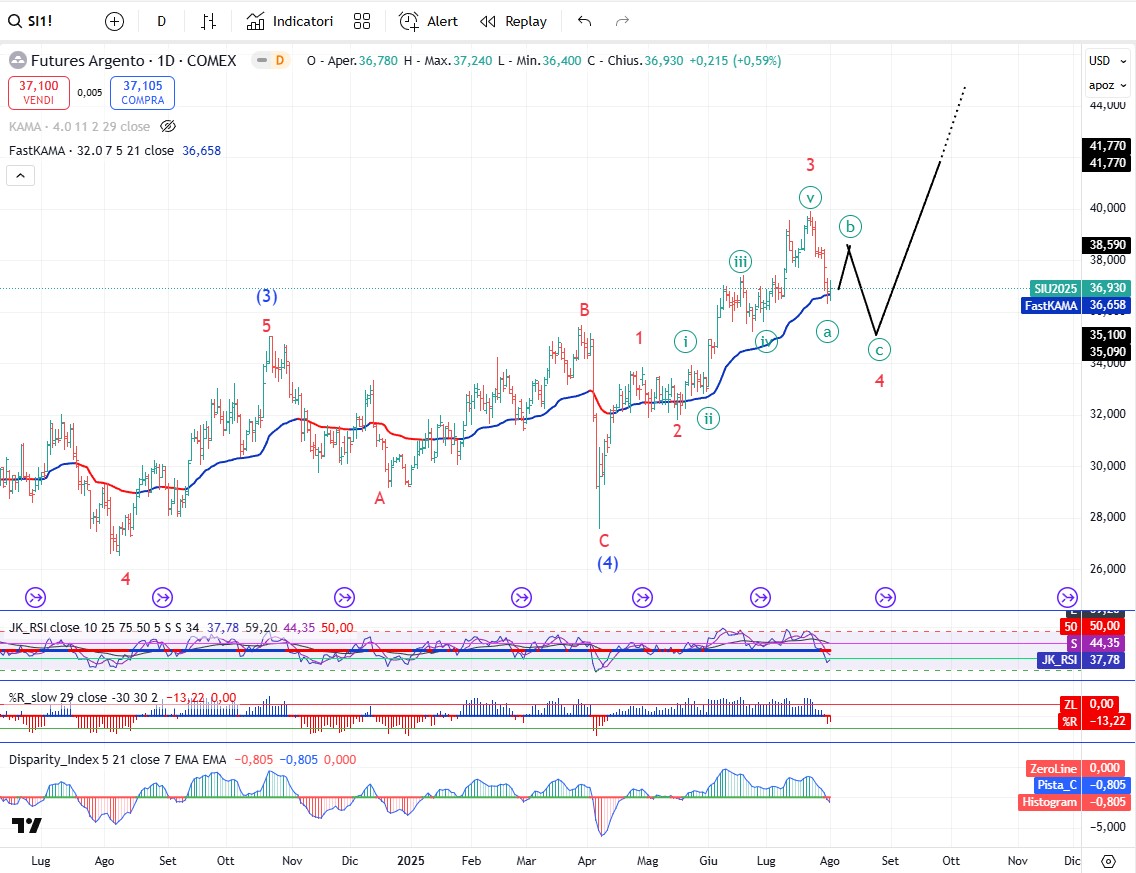Screen dimensions: 1136x873
Task: Create a new Alert
Action: pyautogui.click(x=429, y=21)
